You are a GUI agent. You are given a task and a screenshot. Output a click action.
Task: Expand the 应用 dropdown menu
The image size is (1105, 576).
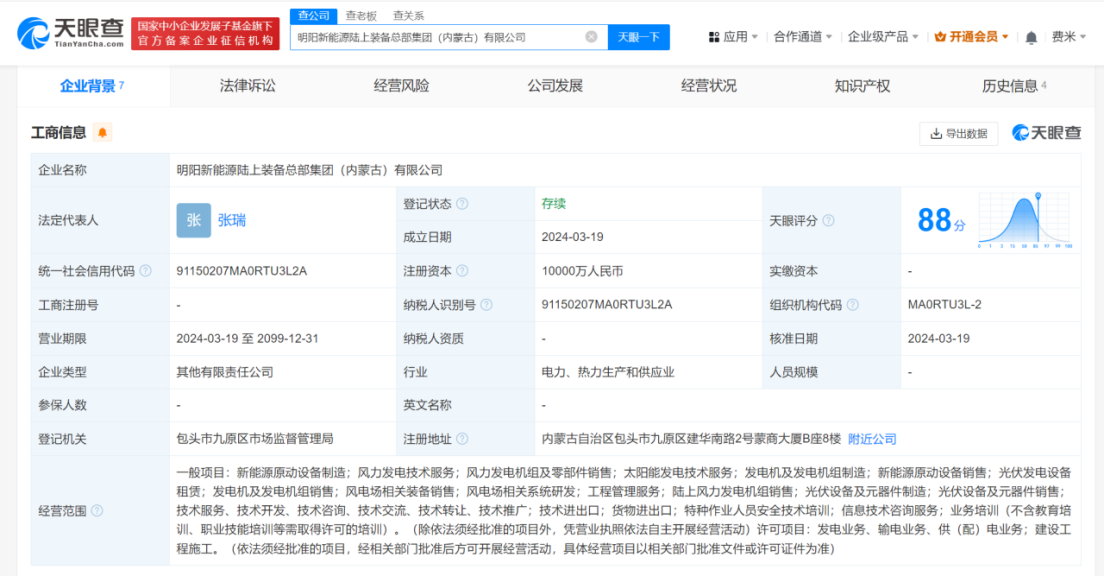point(734,37)
